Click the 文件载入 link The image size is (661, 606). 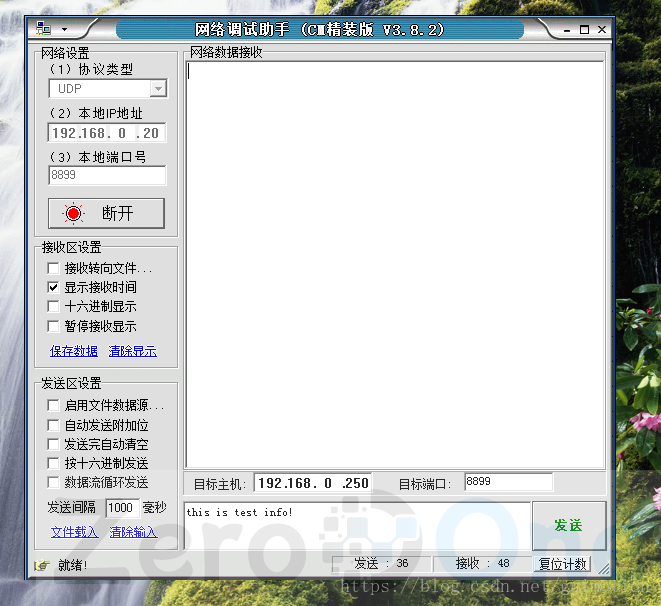[75, 532]
